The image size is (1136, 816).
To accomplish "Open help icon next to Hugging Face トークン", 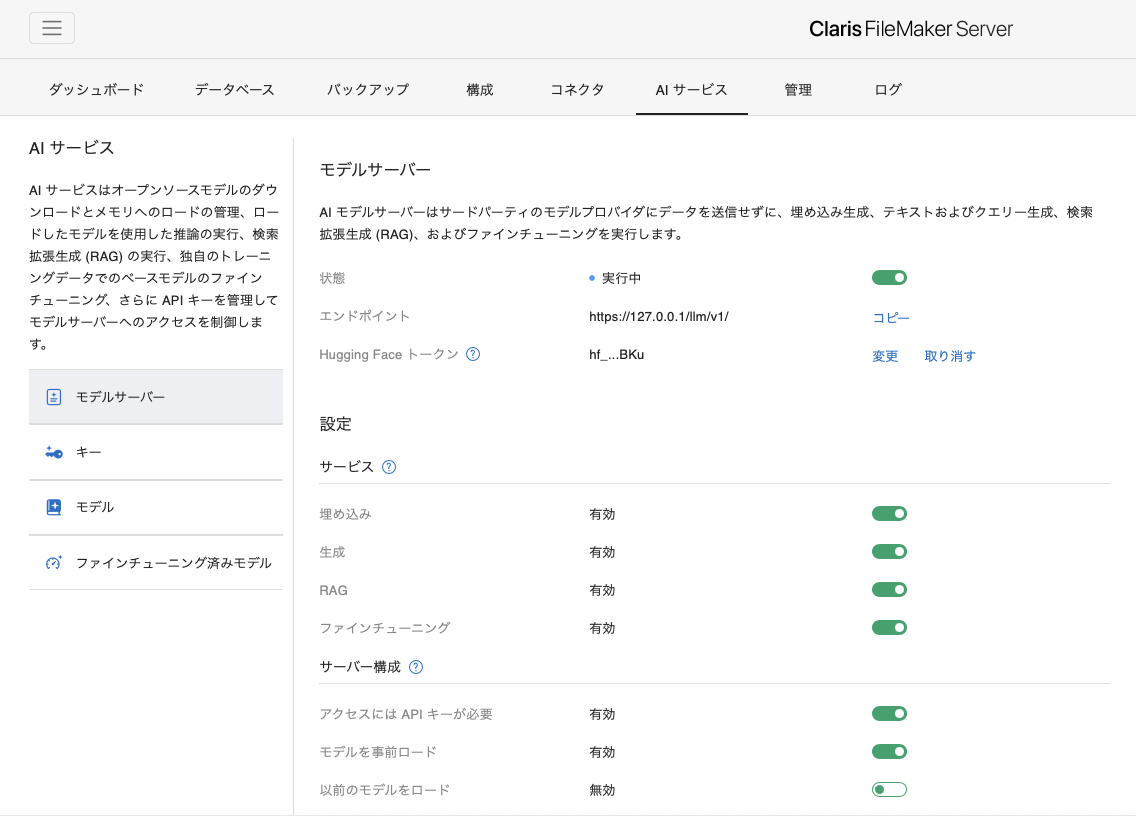I will point(473,354).
